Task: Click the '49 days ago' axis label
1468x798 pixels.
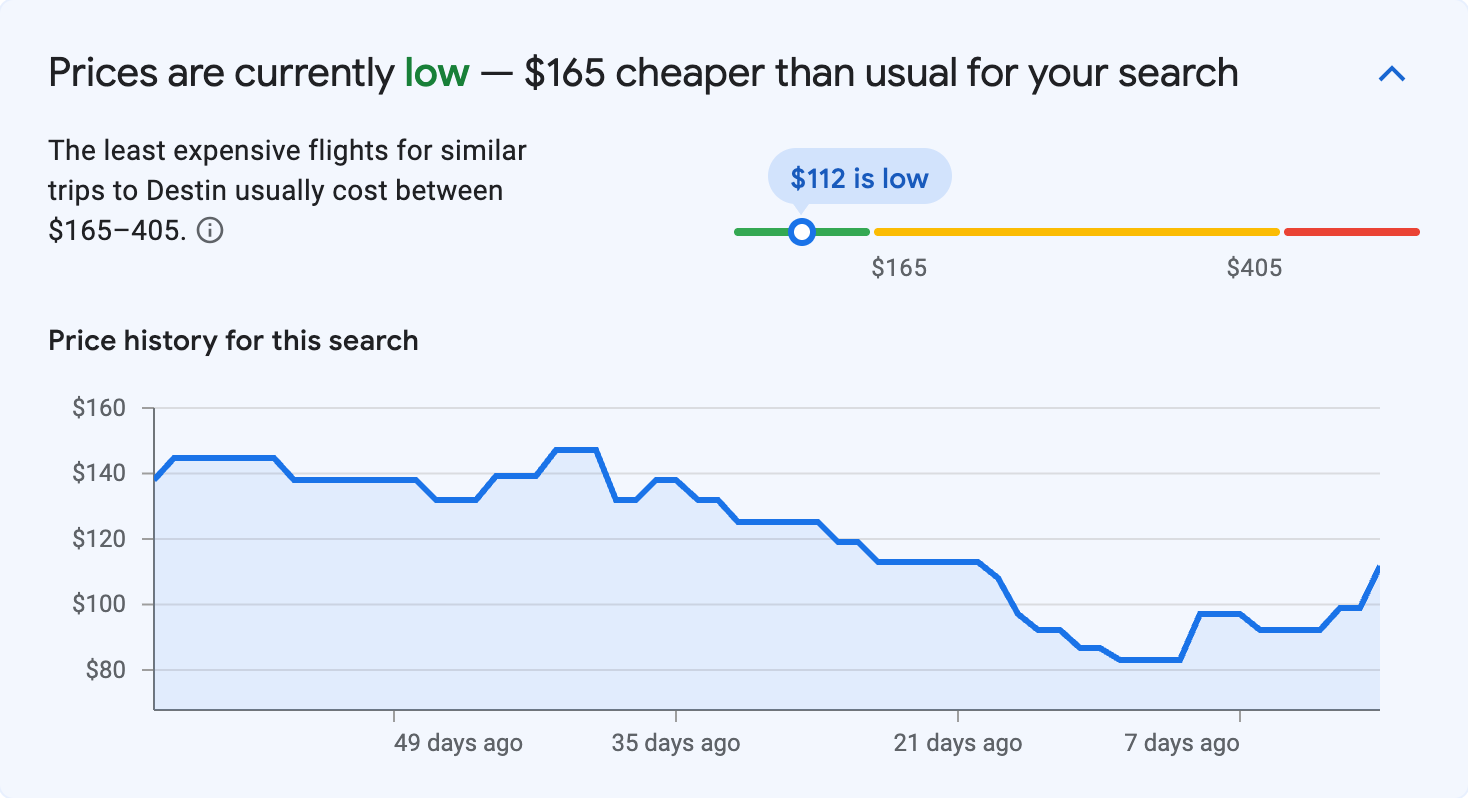Action: [x=456, y=743]
